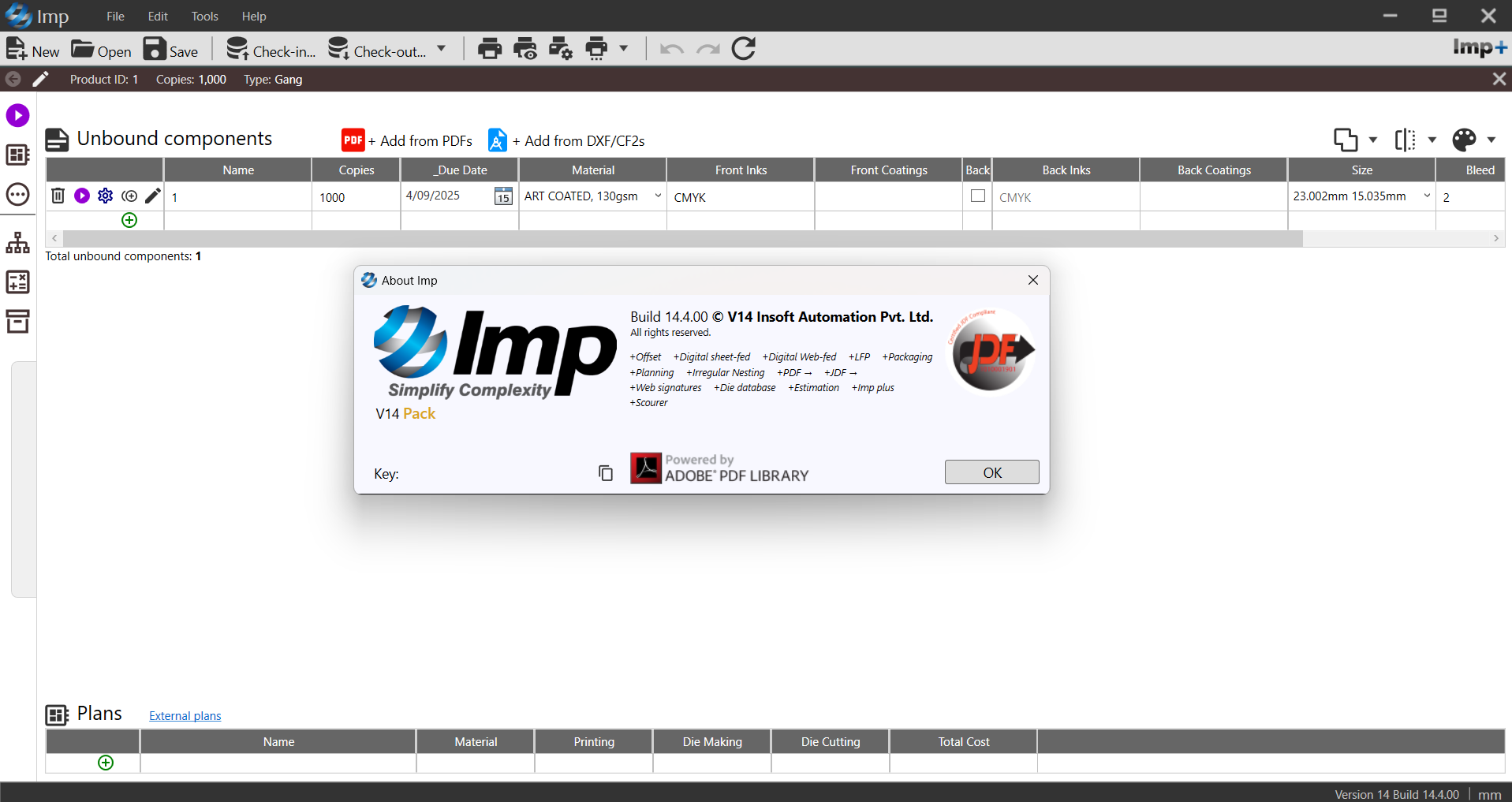Run component 1 with purple play icon

(82, 196)
